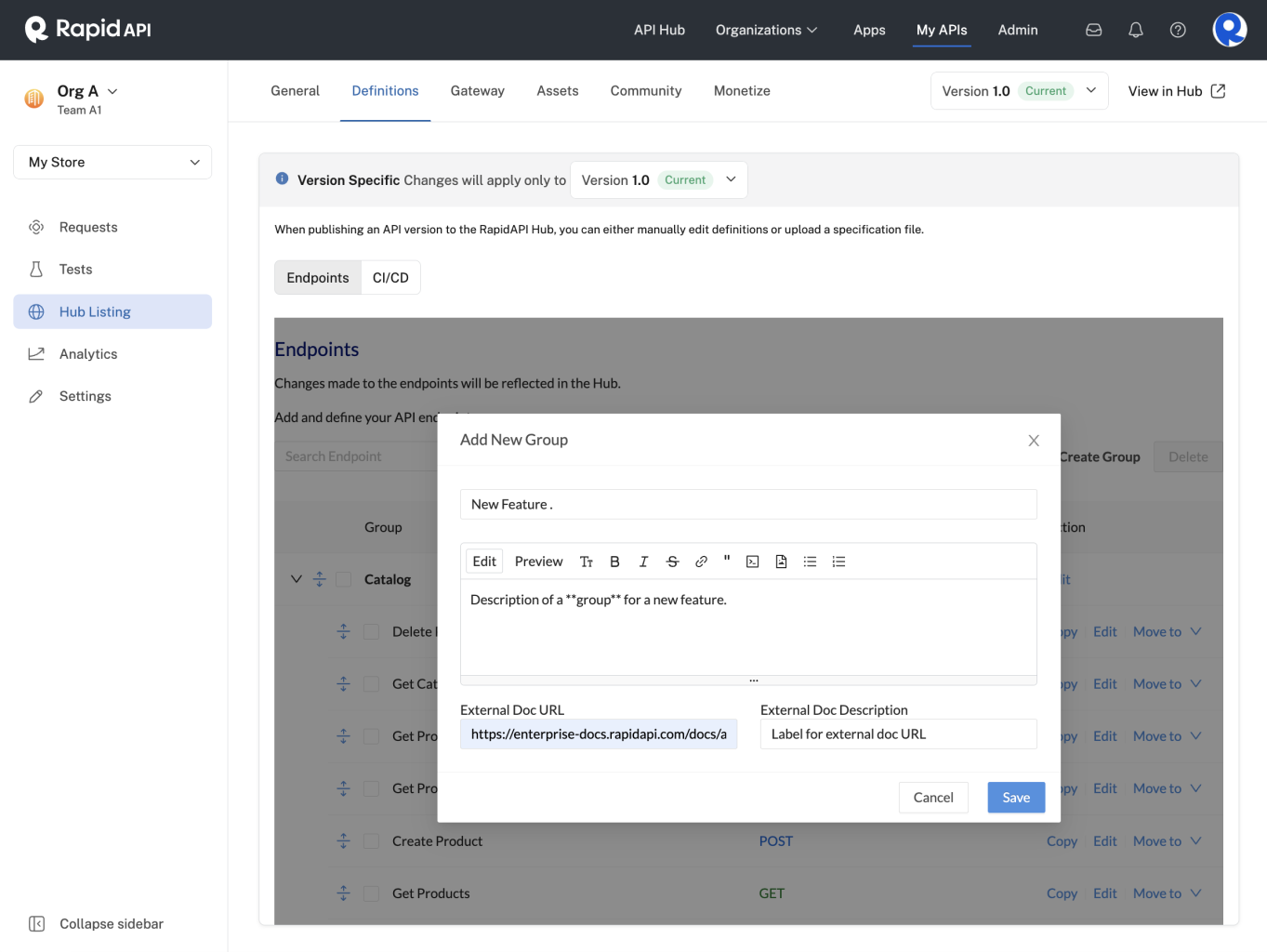
Task: Close the Add New Group dialog
Action: (1034, 441)
